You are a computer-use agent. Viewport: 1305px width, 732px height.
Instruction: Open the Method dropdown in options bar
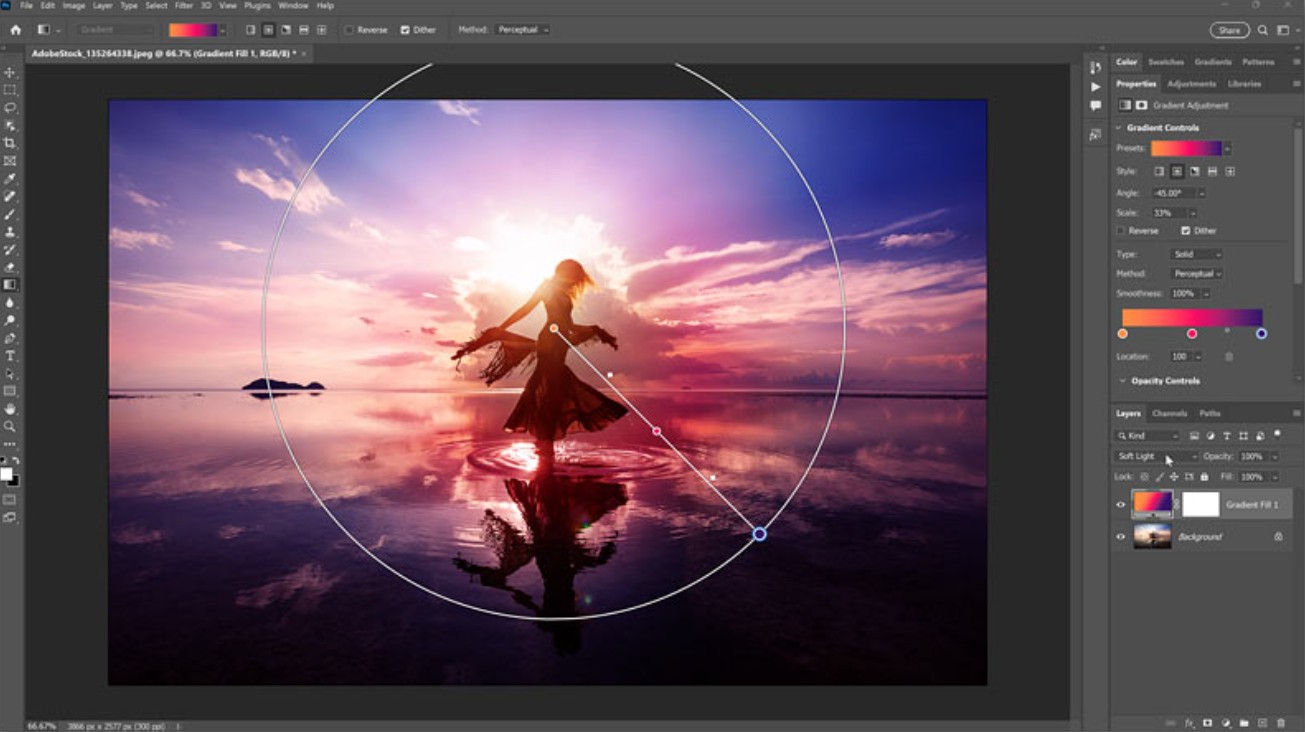(x=521, y=30)
